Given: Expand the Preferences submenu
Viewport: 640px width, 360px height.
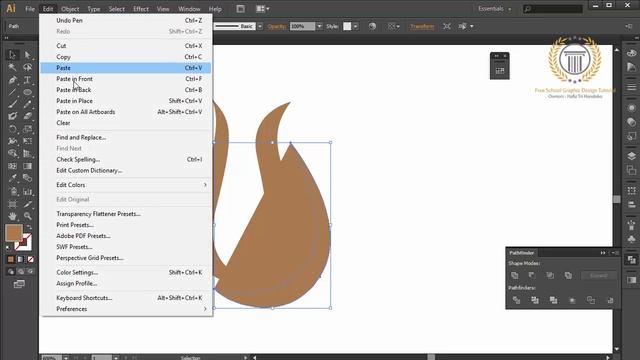Looking at the screenshot, I should 126,309.
